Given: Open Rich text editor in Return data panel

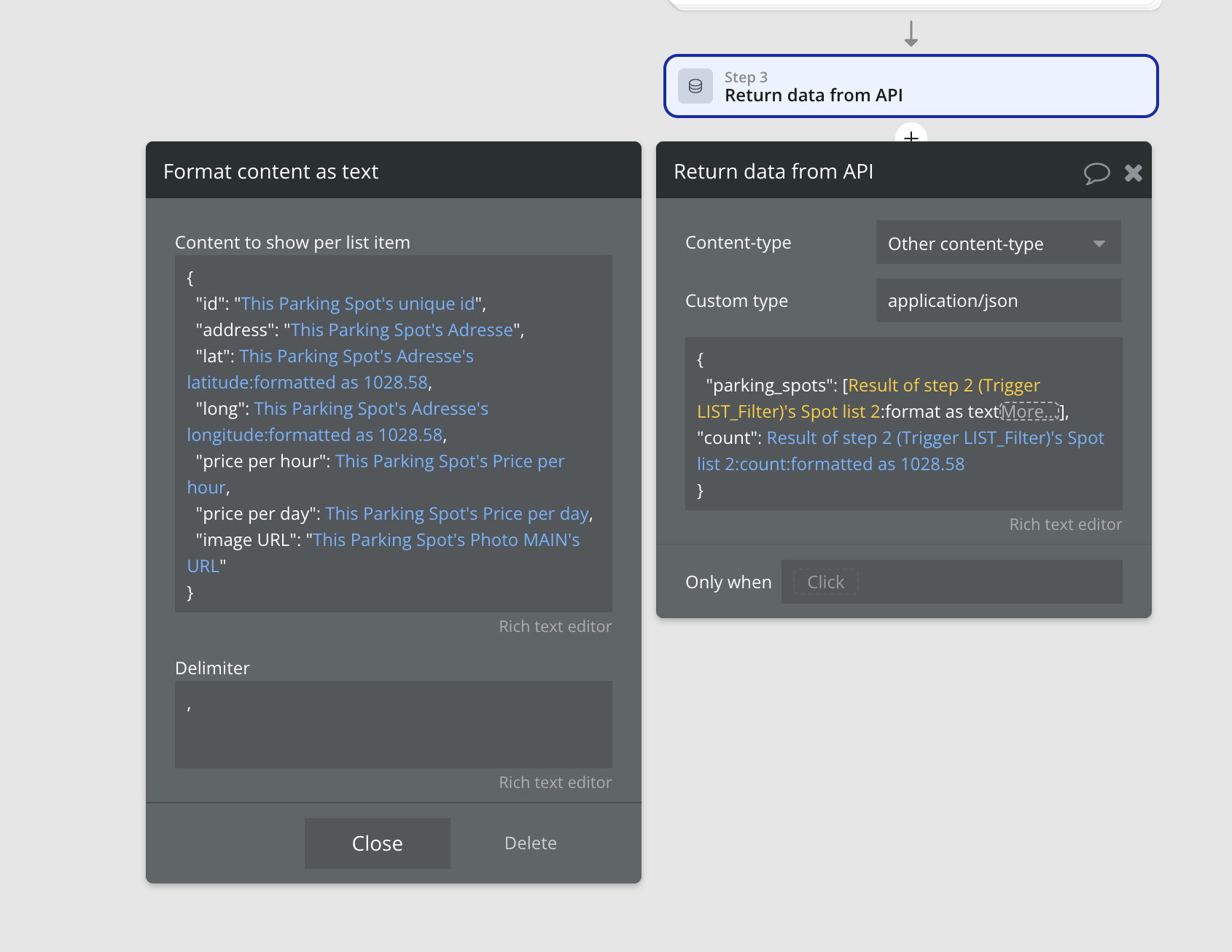Looking at the screenshot, I should [x=1065, y=525].
